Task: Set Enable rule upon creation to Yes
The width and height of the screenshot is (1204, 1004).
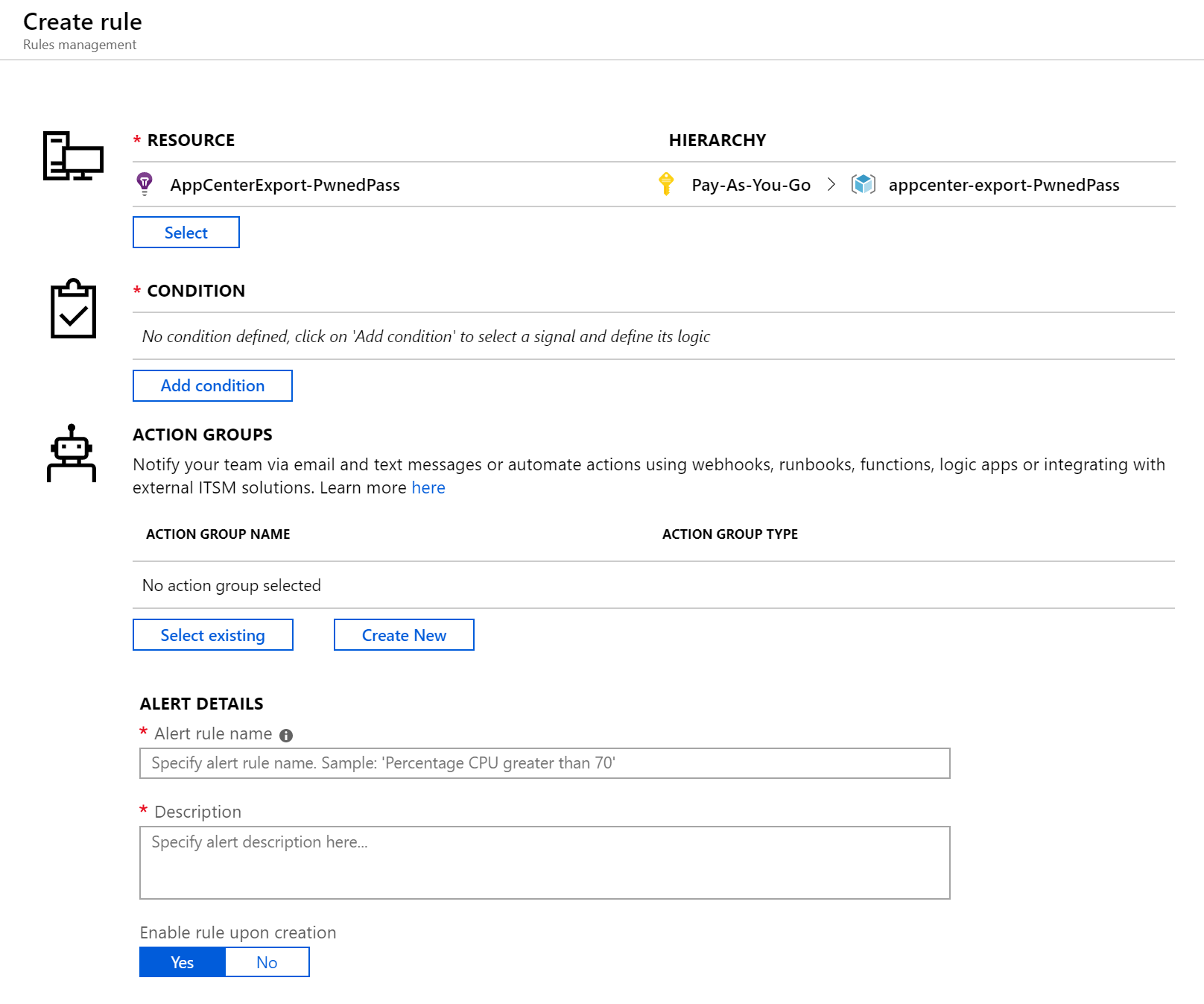Action: tap(183, 962)
